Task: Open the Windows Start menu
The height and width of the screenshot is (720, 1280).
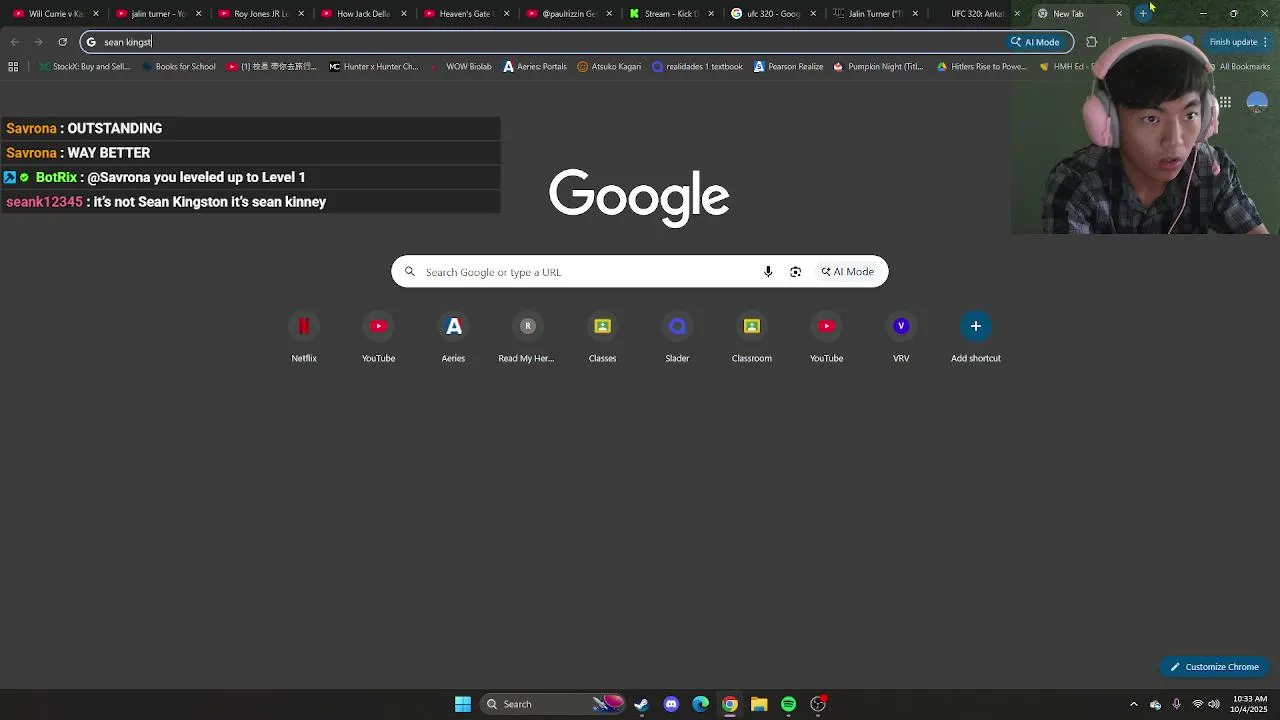Action: point(463,704)
